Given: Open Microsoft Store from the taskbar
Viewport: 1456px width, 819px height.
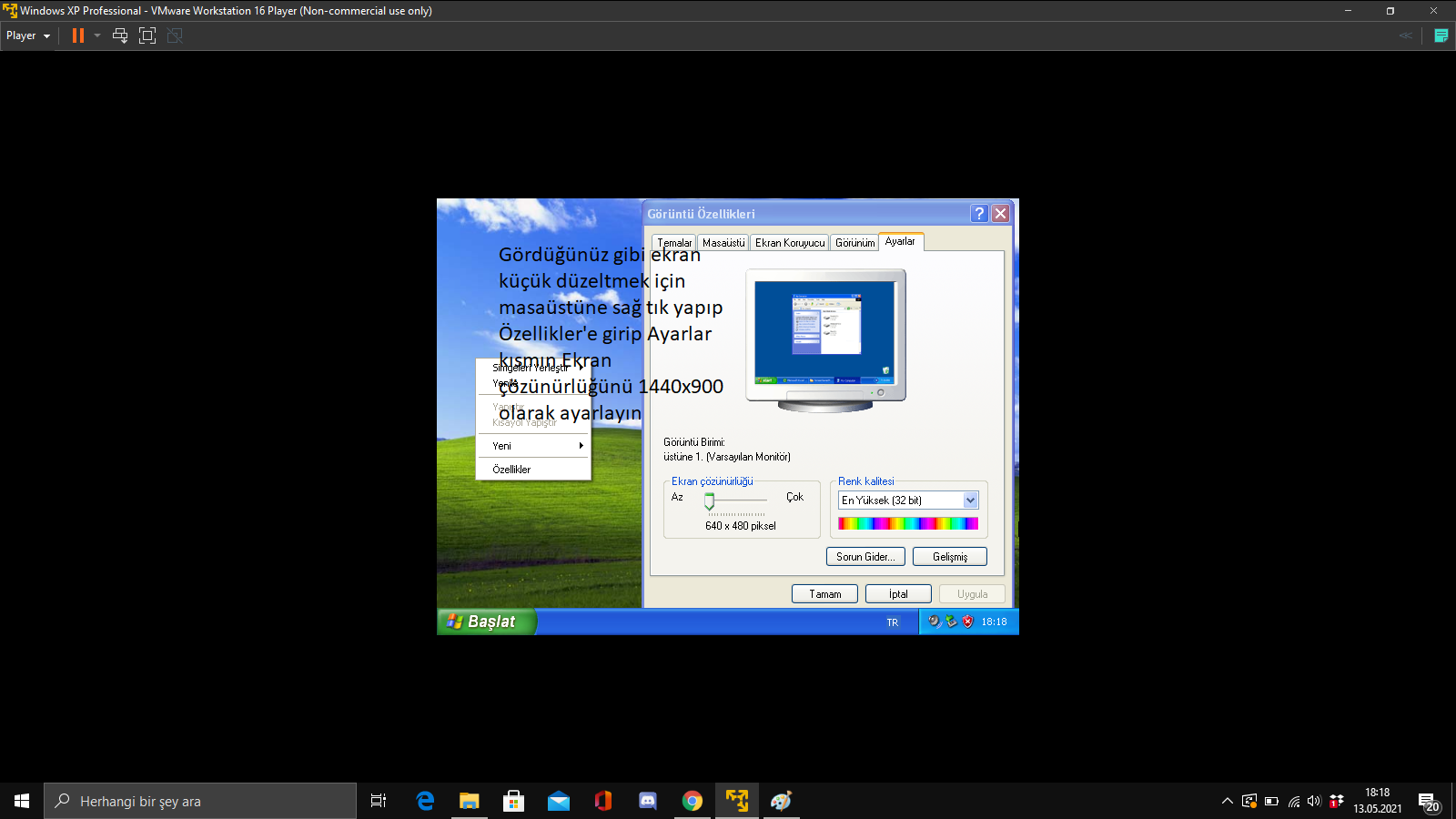Looking at the screenshot, I should point(514,801).
